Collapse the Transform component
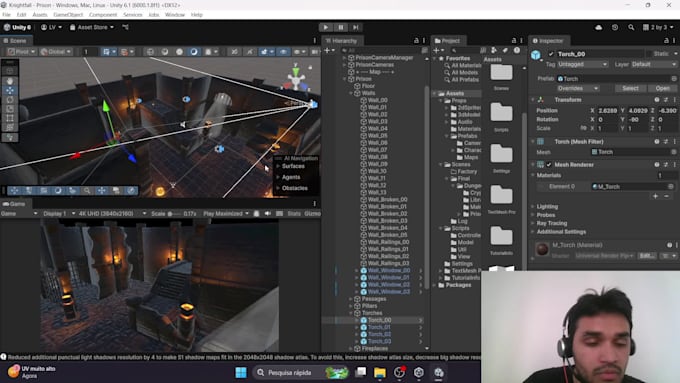680x383 pixels. click(533, 100)
